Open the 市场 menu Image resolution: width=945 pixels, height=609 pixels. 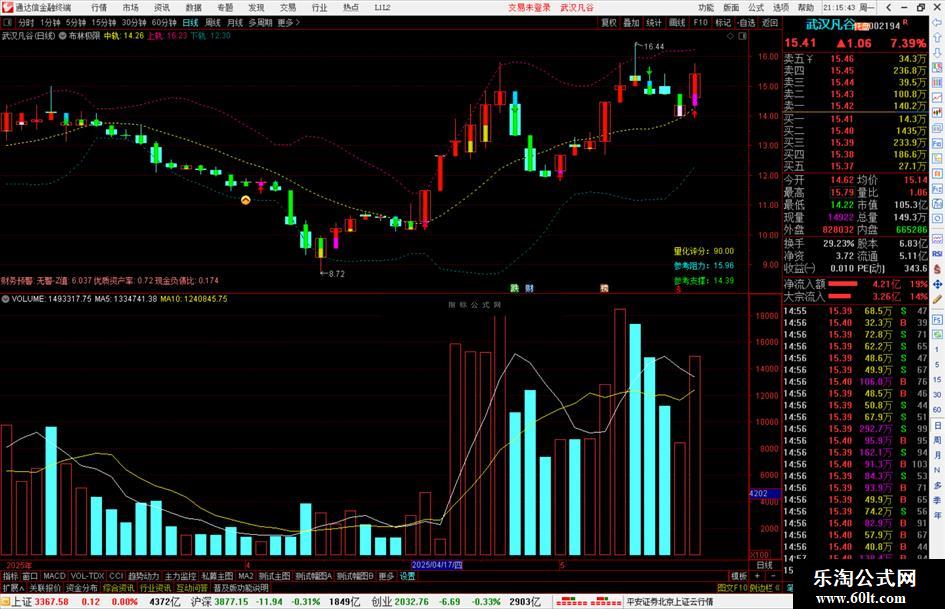tap(130, 7)
